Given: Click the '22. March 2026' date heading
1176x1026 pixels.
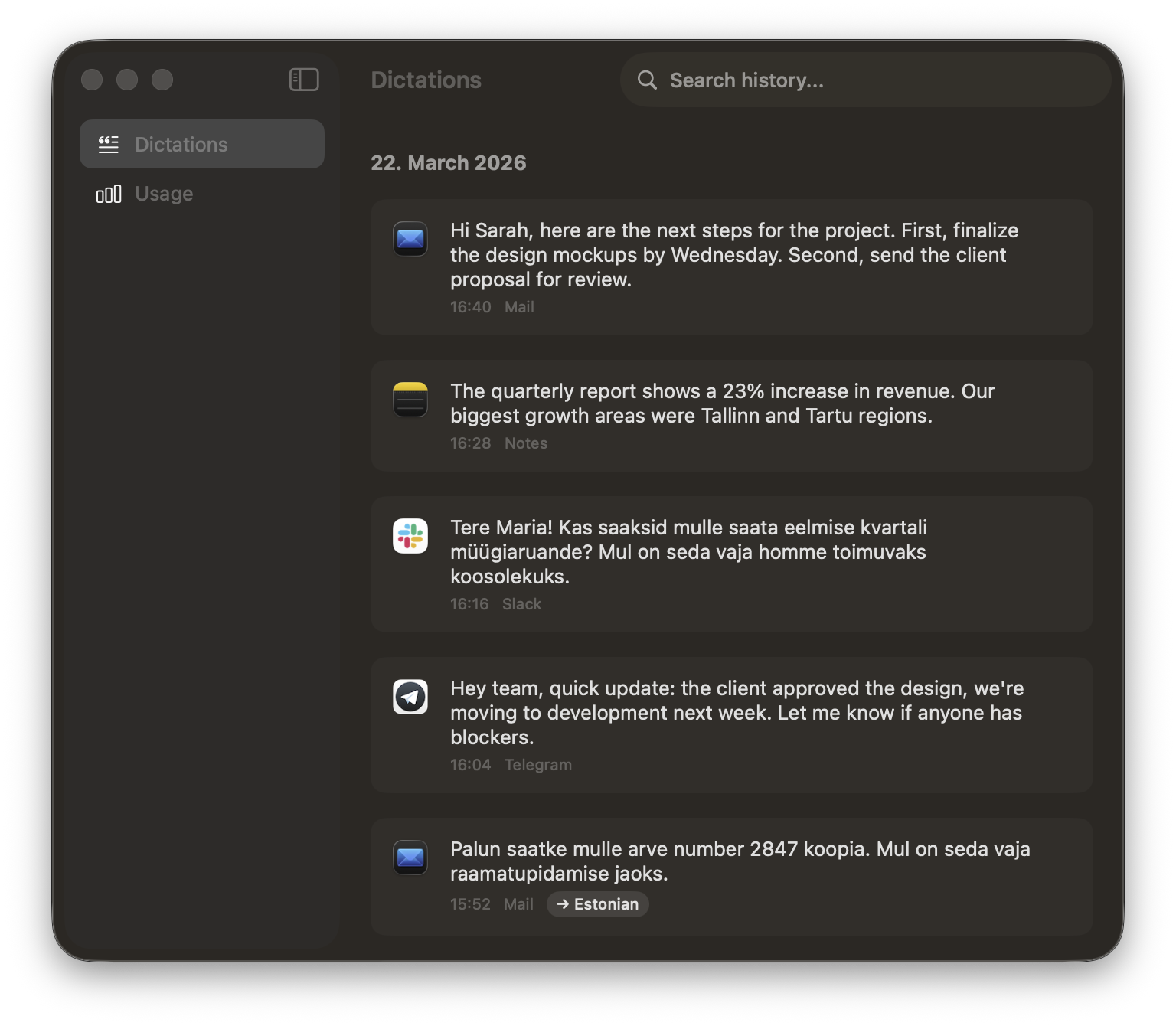Looking at the screenshot, I should [449, 163].
